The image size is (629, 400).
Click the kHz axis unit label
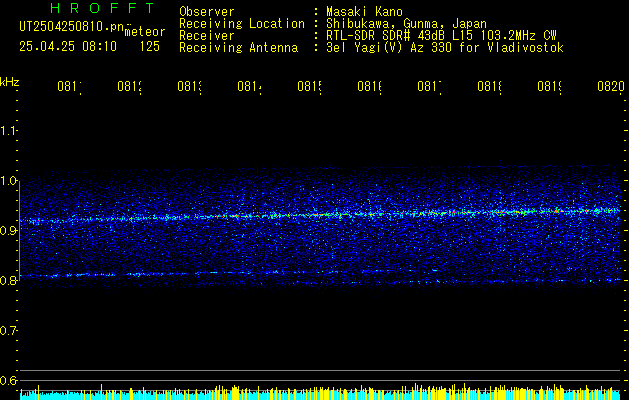(x=10, y=82)
